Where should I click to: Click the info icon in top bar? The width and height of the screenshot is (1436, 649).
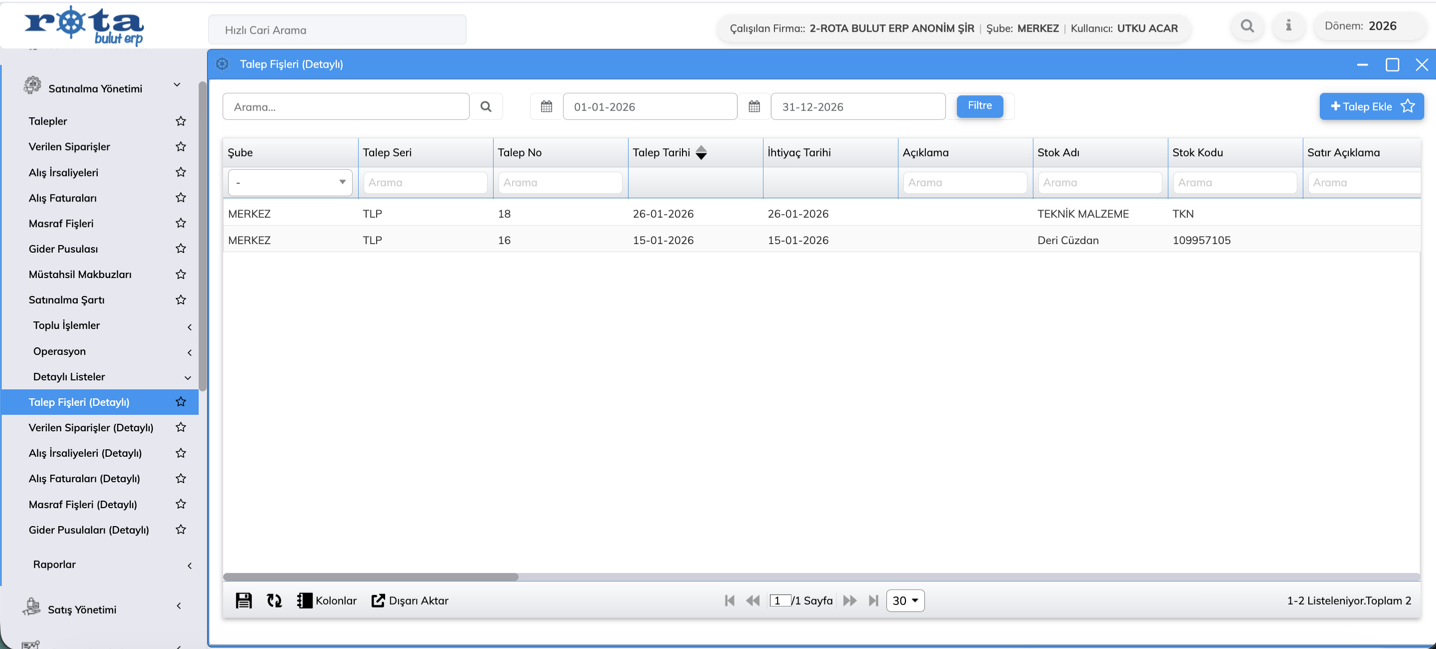1288,27
